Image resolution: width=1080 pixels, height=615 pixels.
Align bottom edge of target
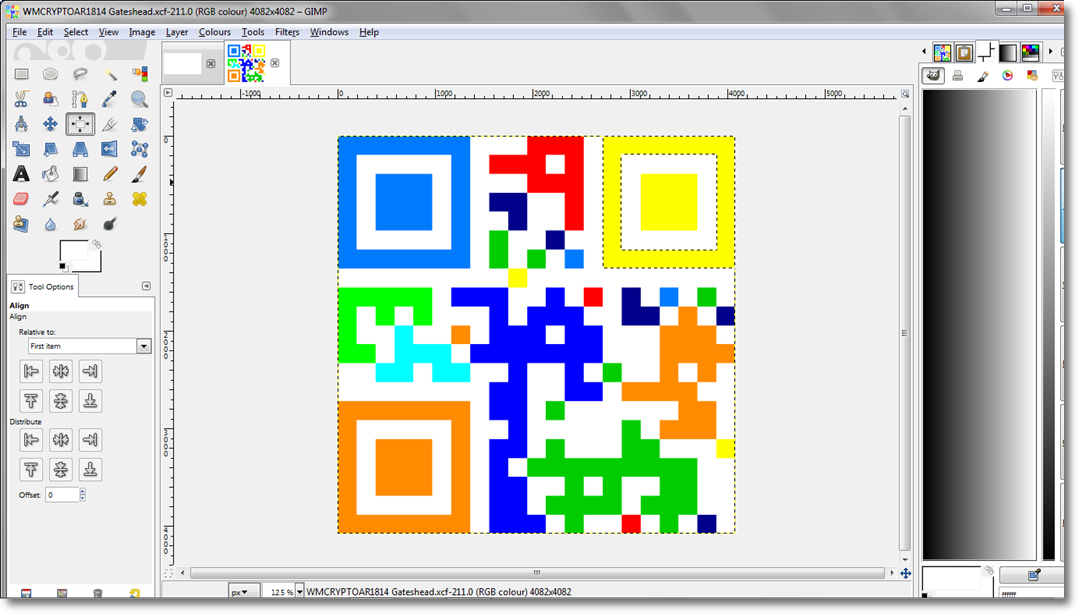pos(90,401)
